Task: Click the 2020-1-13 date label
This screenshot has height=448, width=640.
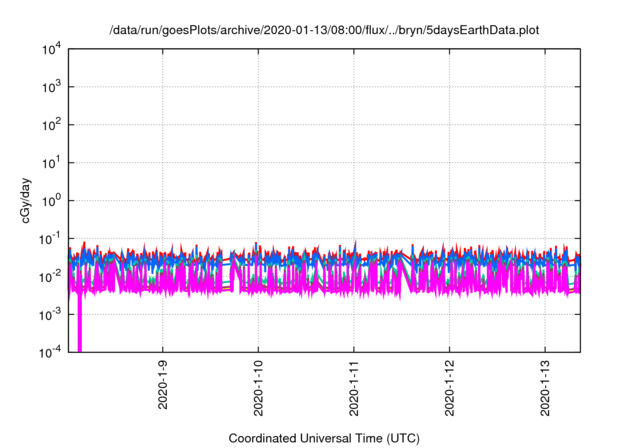Action: point(545,388)
